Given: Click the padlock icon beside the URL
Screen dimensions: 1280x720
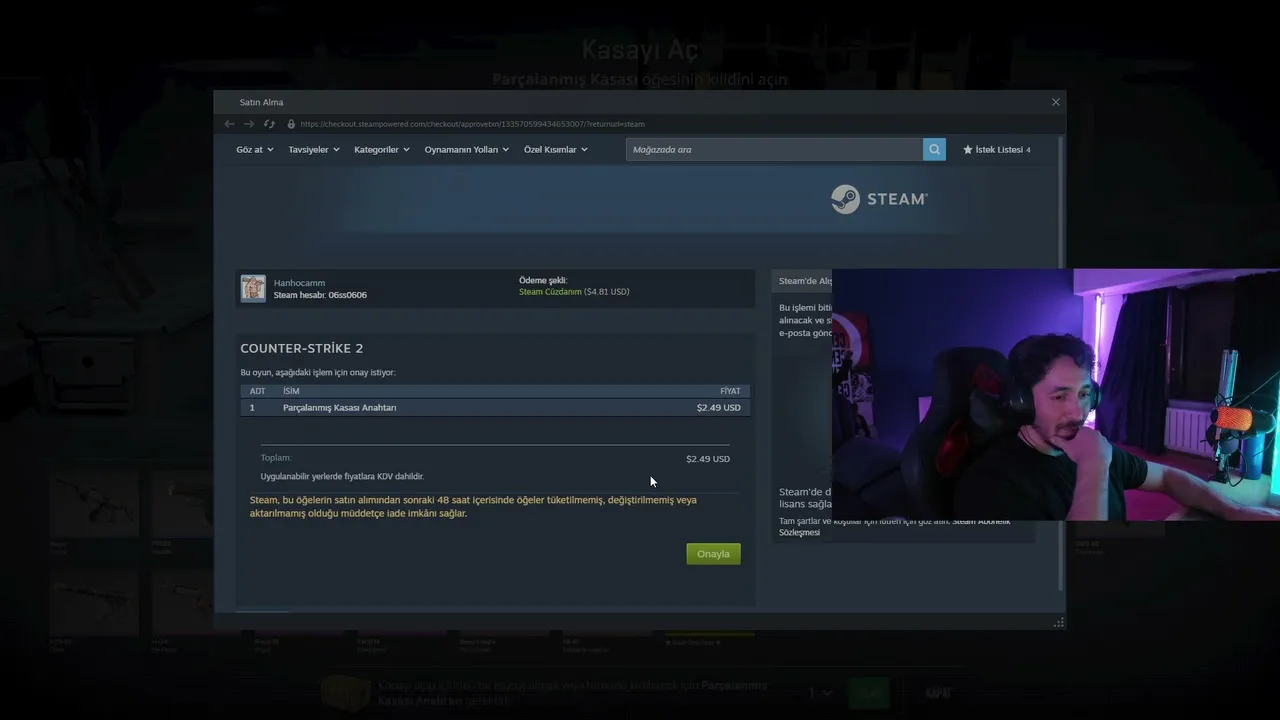Looking at the screenshot, I should pyautogui.click(x=291, y=124).
